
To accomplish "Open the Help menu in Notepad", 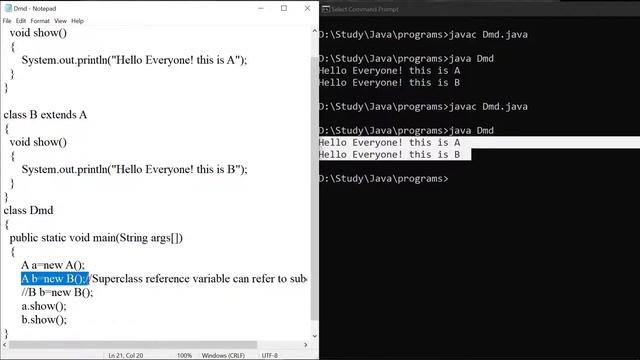I will pyautogui.click(x=78, y=21).
